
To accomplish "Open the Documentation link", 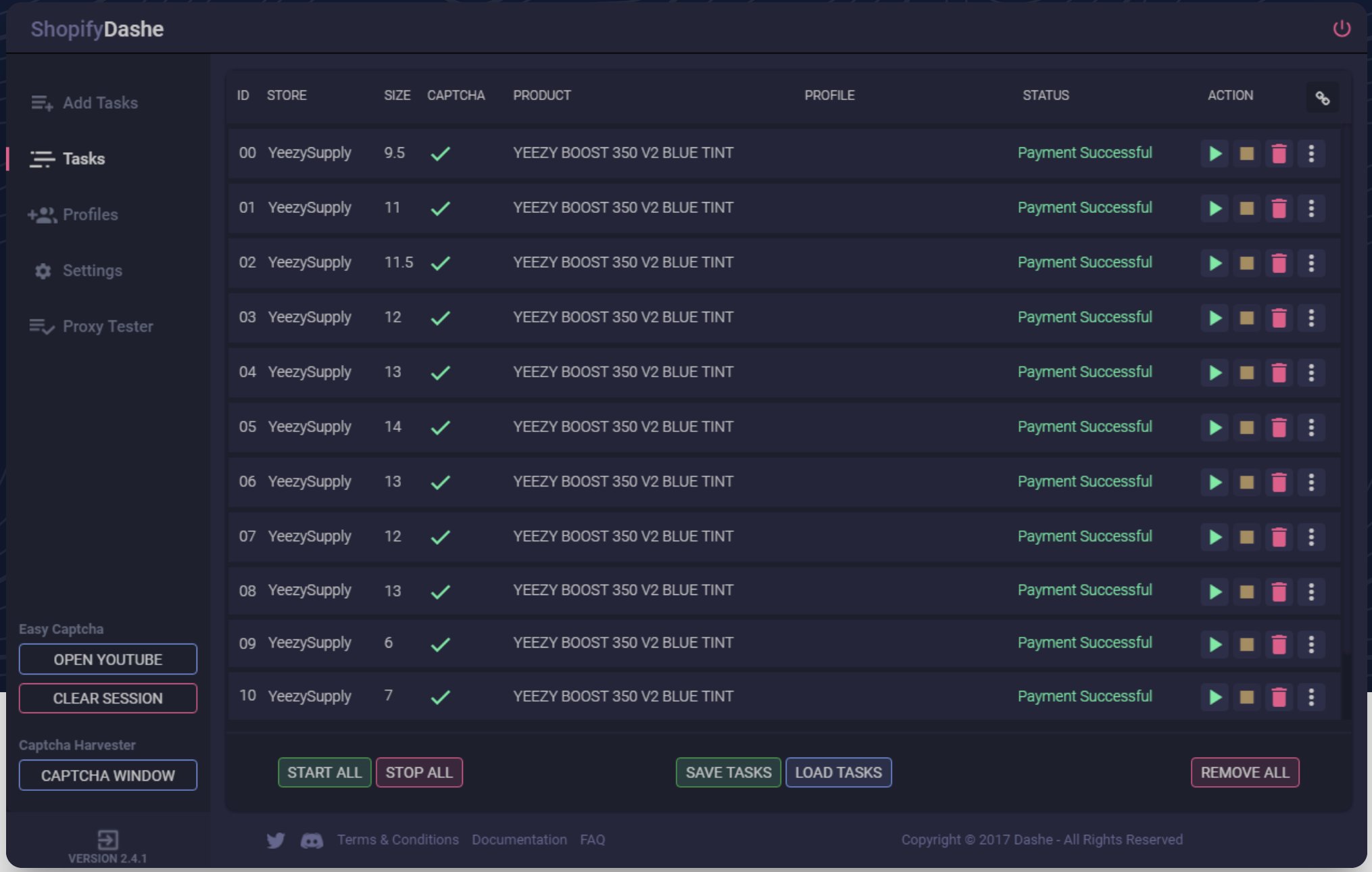I will (519, 840).
